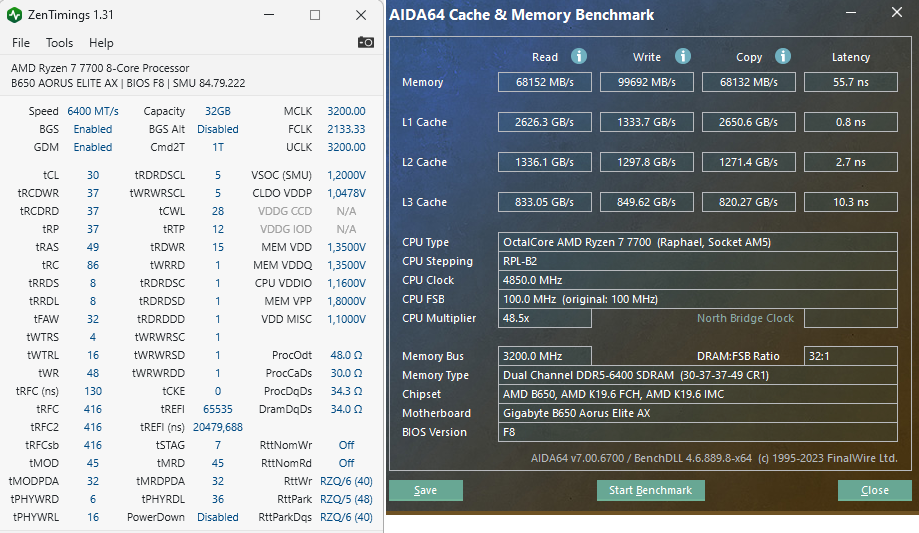This screenshot has height=533, width=919.
Task: Click the Memory Copy 68132 MB/s field
Action: pyautogui.click(x=748, y=82)
